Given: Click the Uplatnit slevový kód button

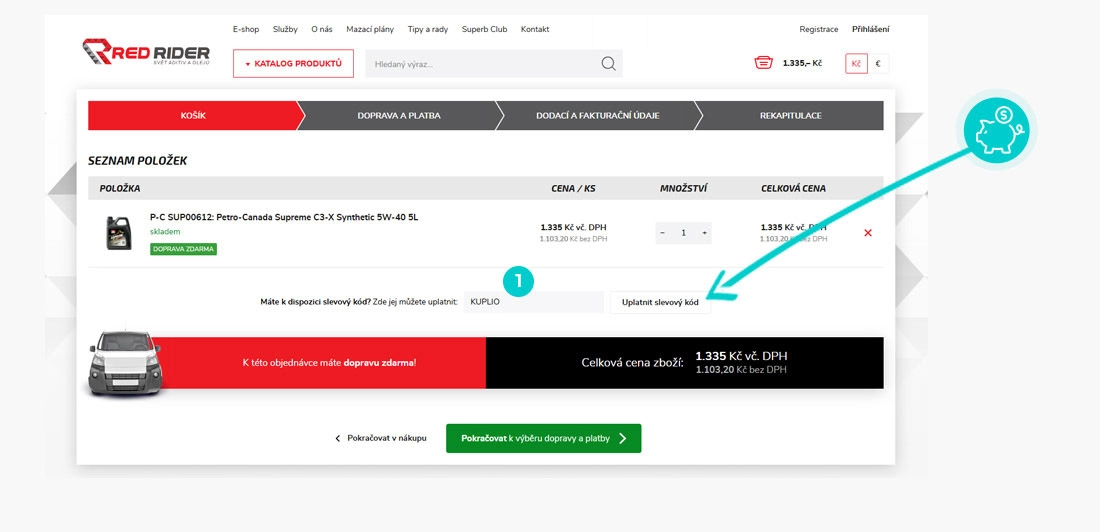Looking at the screenshot, I should pos(660,302).
